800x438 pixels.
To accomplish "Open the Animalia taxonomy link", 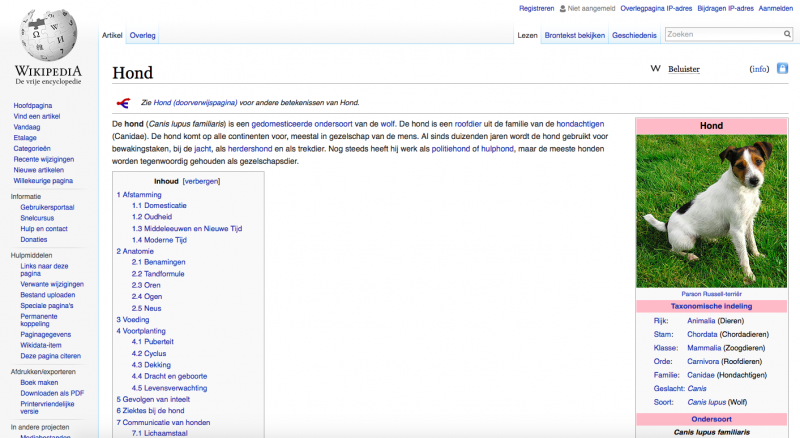I will (701, 321).
